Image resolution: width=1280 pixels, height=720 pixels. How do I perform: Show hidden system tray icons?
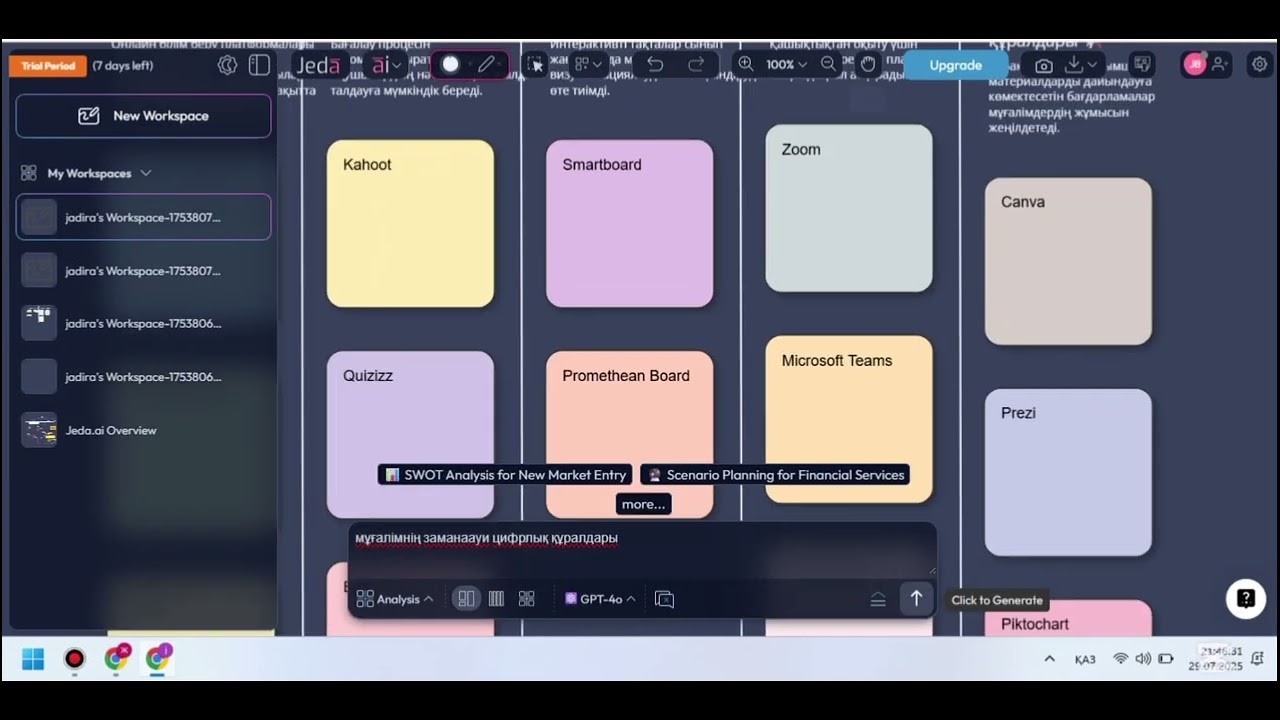click(1049, 659)
